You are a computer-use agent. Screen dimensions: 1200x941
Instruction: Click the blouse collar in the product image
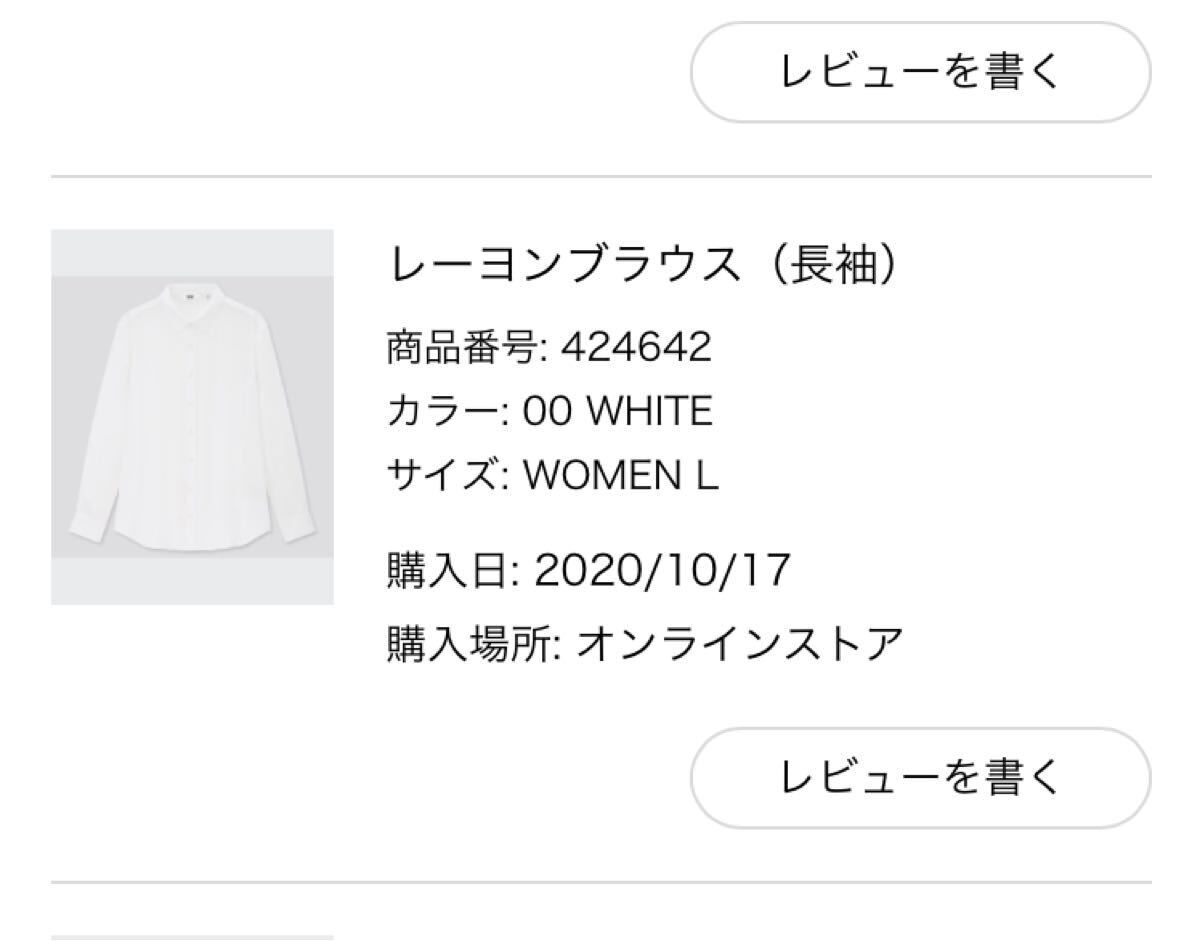point(192,296)
